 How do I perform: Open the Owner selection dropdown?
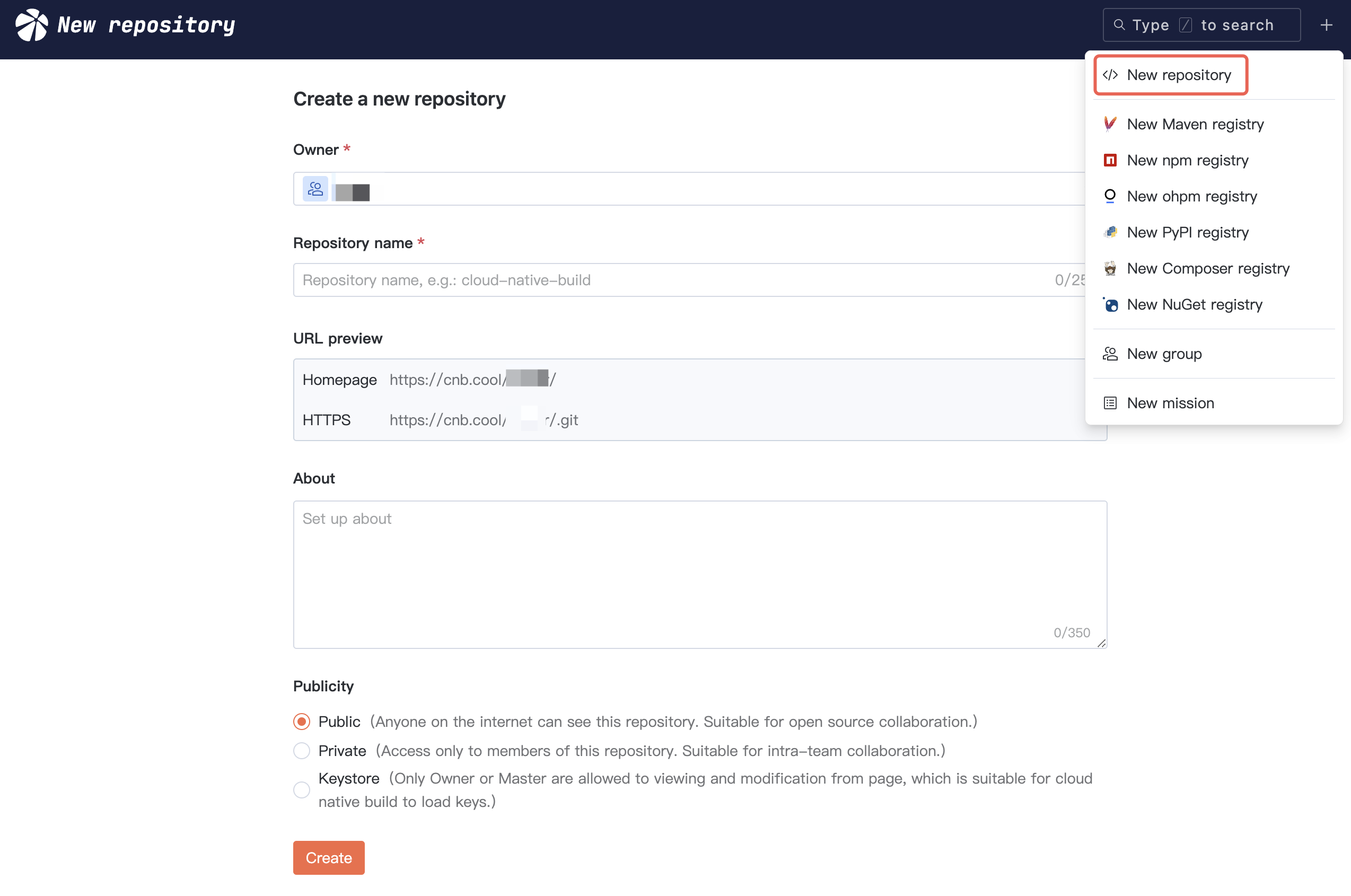(x=686, y=189)
